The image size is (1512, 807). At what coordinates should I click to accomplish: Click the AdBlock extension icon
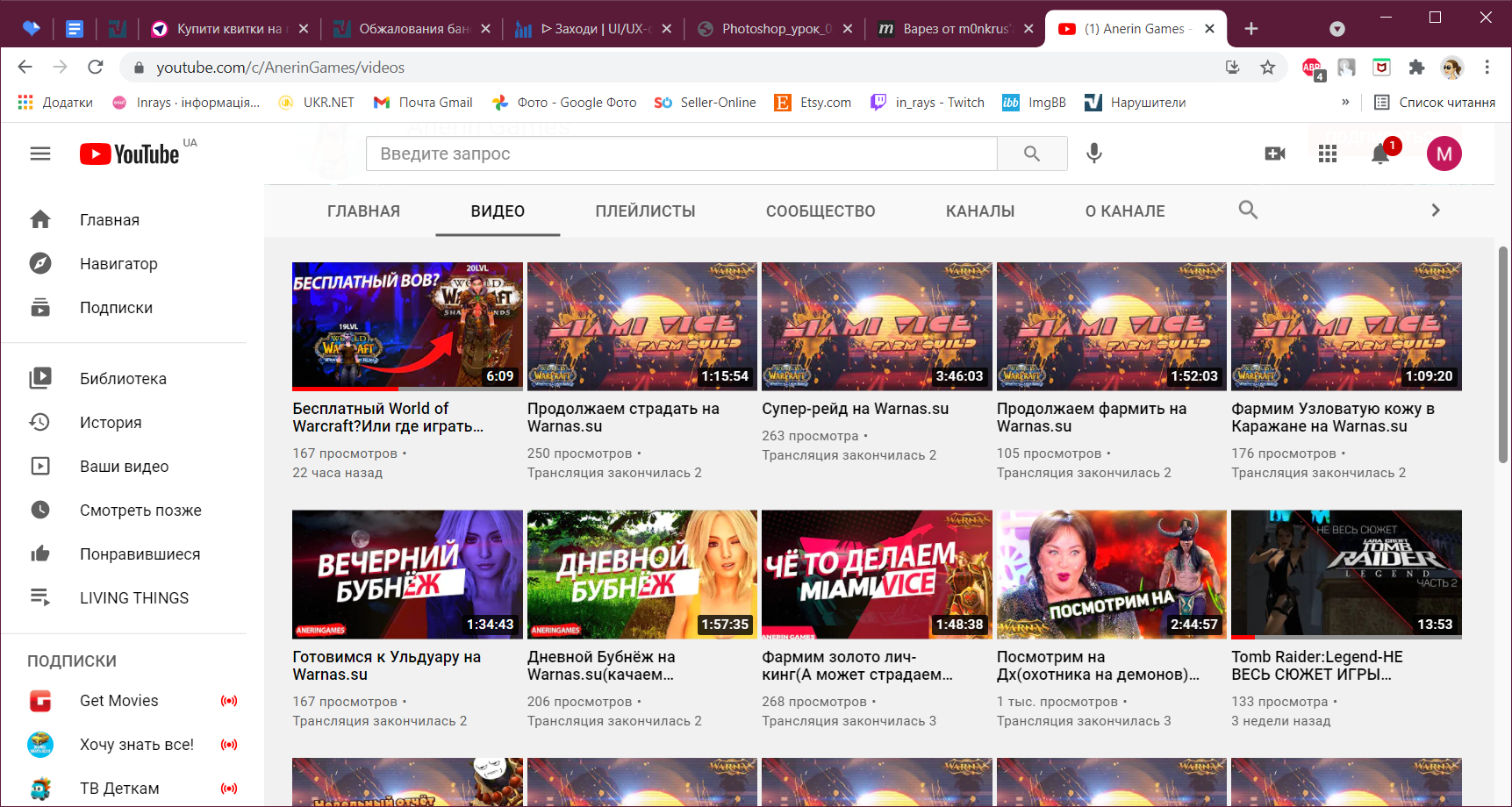pos(1312,68)
